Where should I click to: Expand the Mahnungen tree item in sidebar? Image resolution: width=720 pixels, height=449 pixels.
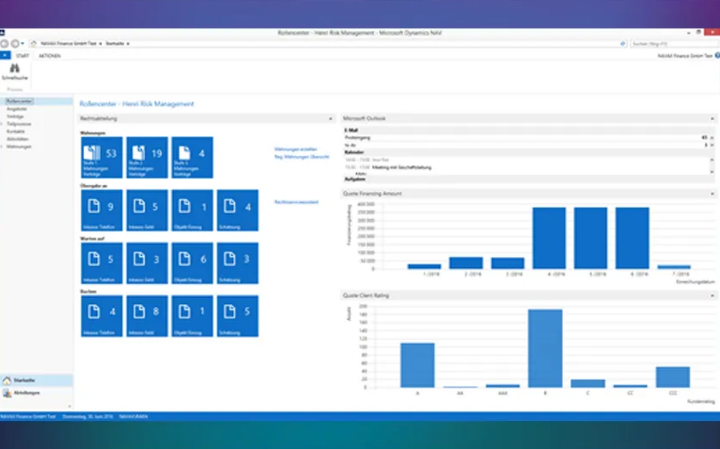(2, 147)
